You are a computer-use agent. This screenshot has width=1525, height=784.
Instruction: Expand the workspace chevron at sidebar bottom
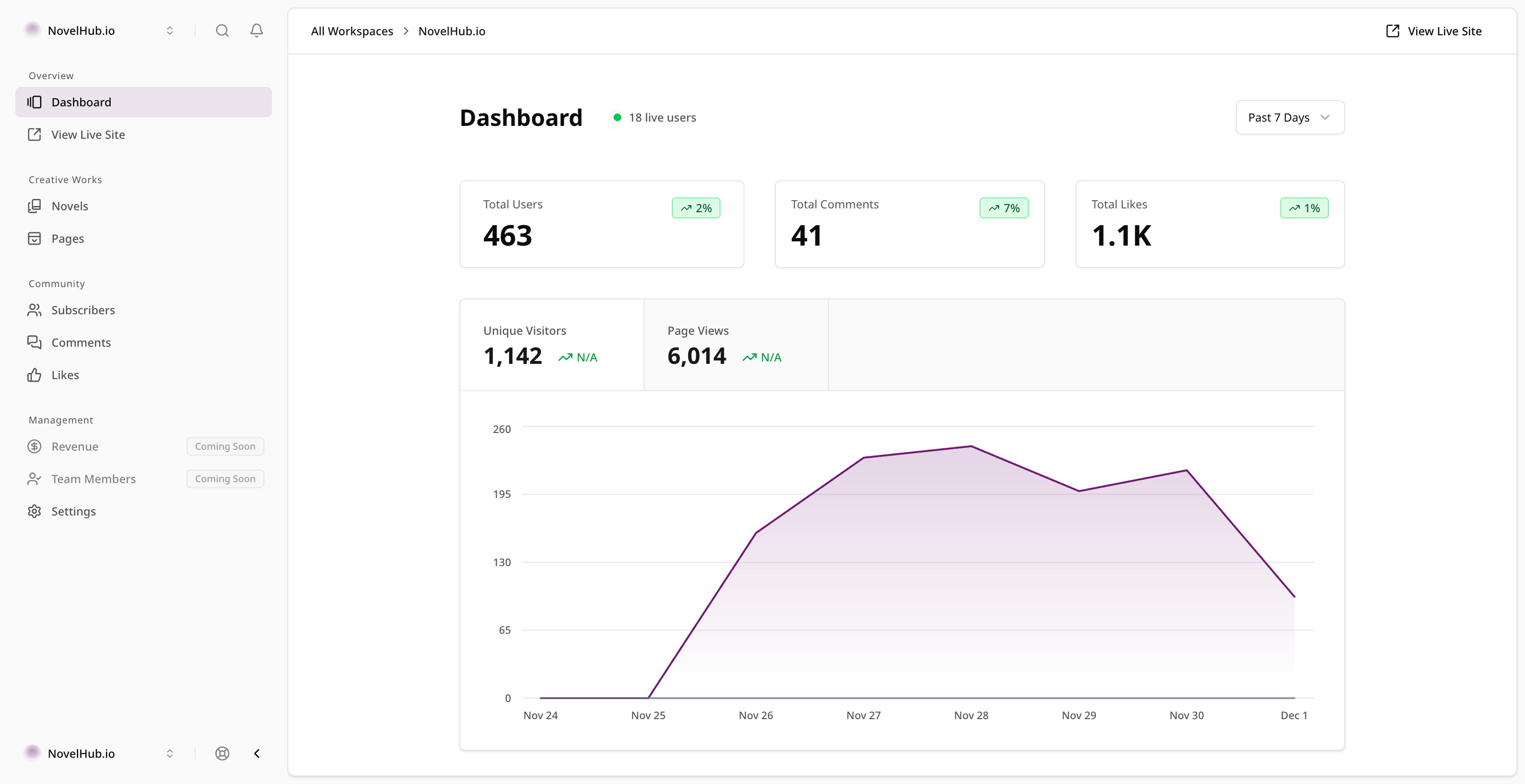[169, 753]
